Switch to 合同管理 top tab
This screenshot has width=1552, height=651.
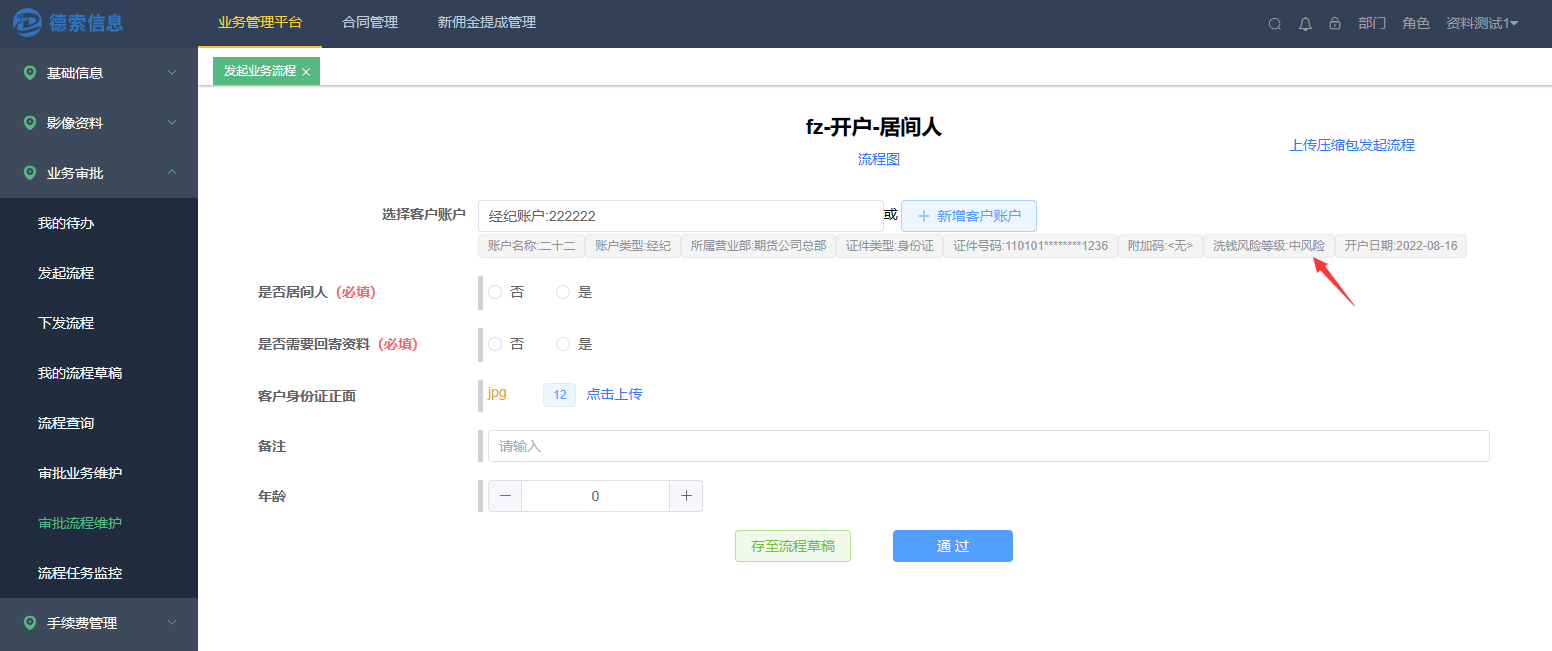pos(370,22)
